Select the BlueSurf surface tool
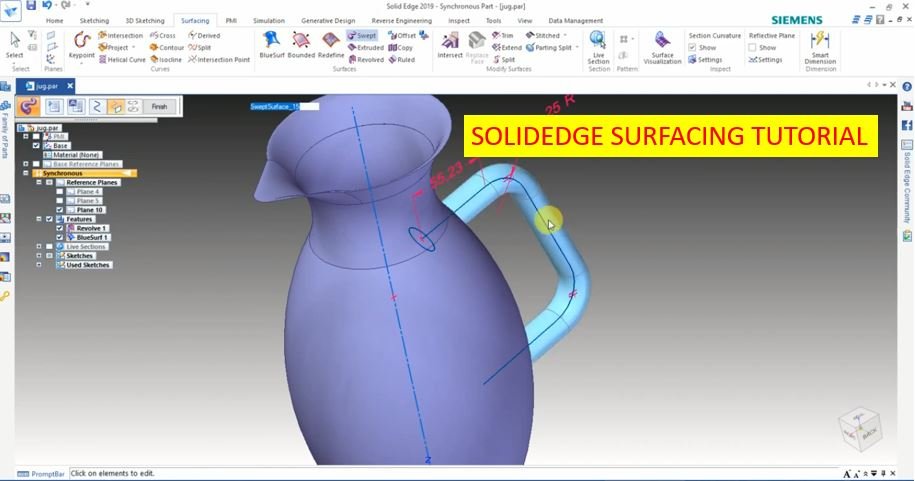The height and width of the screenshot is (481, 915). (x=271, y=44)
